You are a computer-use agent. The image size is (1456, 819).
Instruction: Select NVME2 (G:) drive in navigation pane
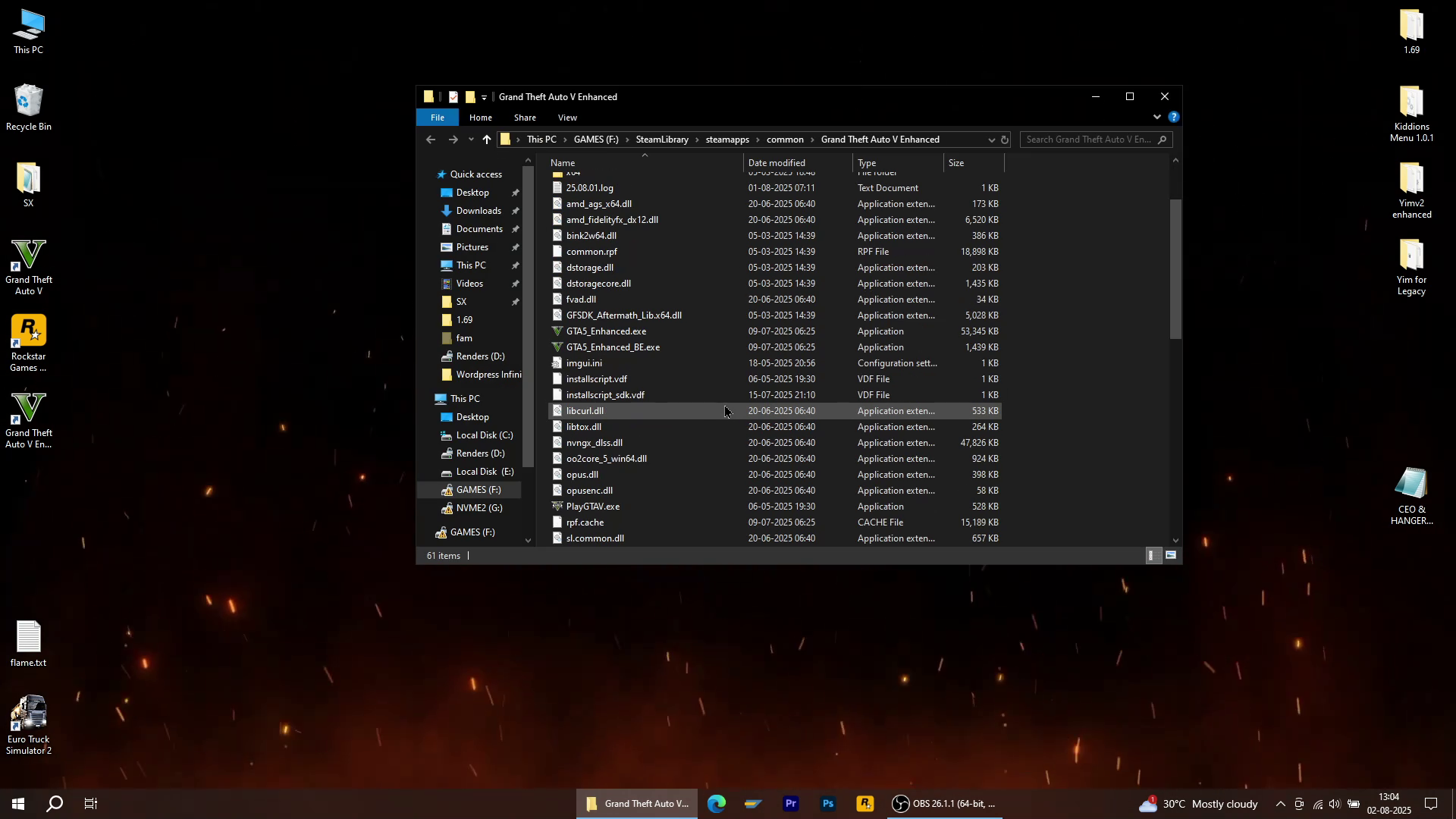click(x=479, y=508)
